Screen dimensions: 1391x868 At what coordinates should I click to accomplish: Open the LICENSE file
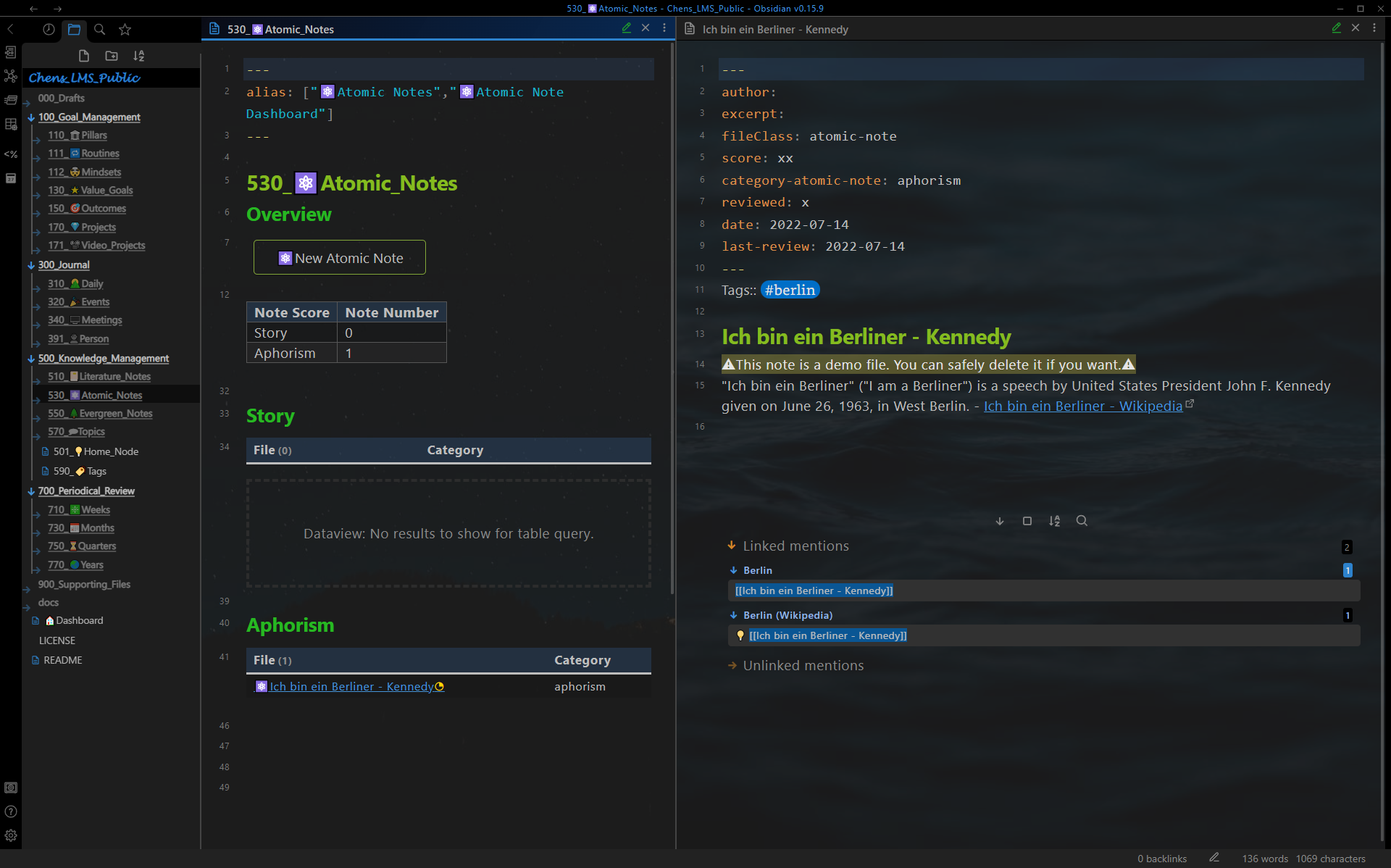(x=57, y=640)
